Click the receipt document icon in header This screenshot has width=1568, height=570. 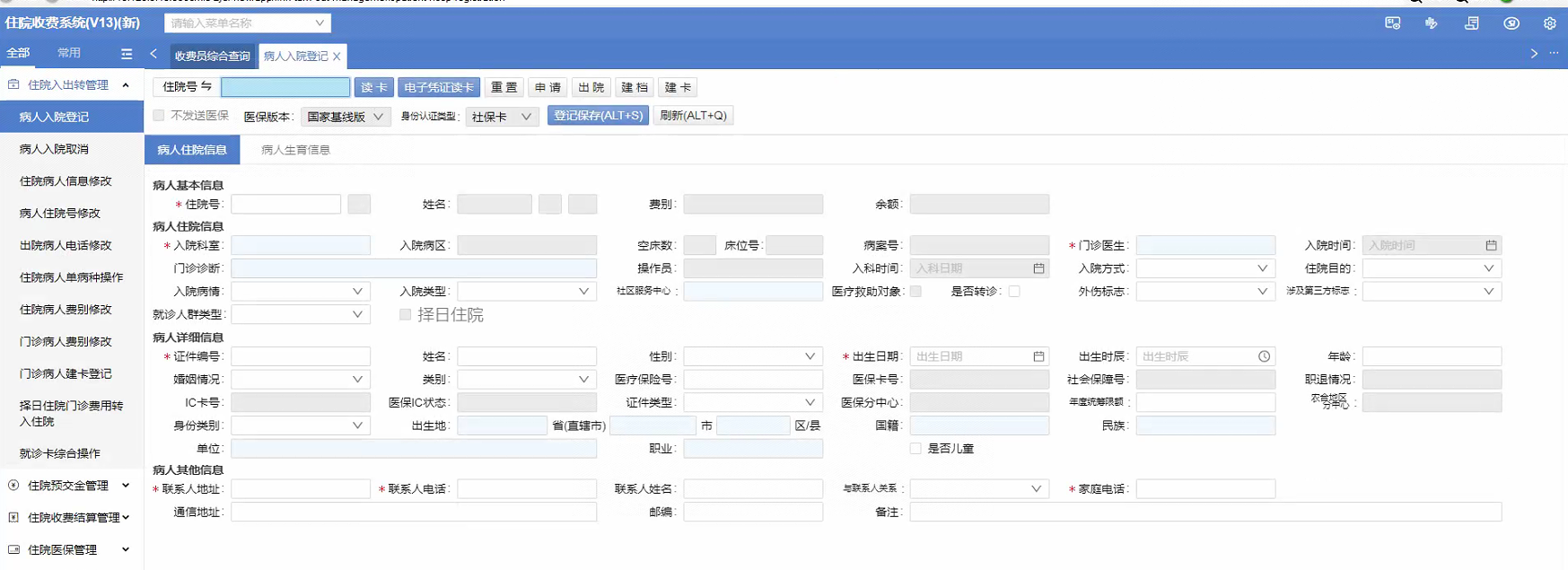(1472, 23)
